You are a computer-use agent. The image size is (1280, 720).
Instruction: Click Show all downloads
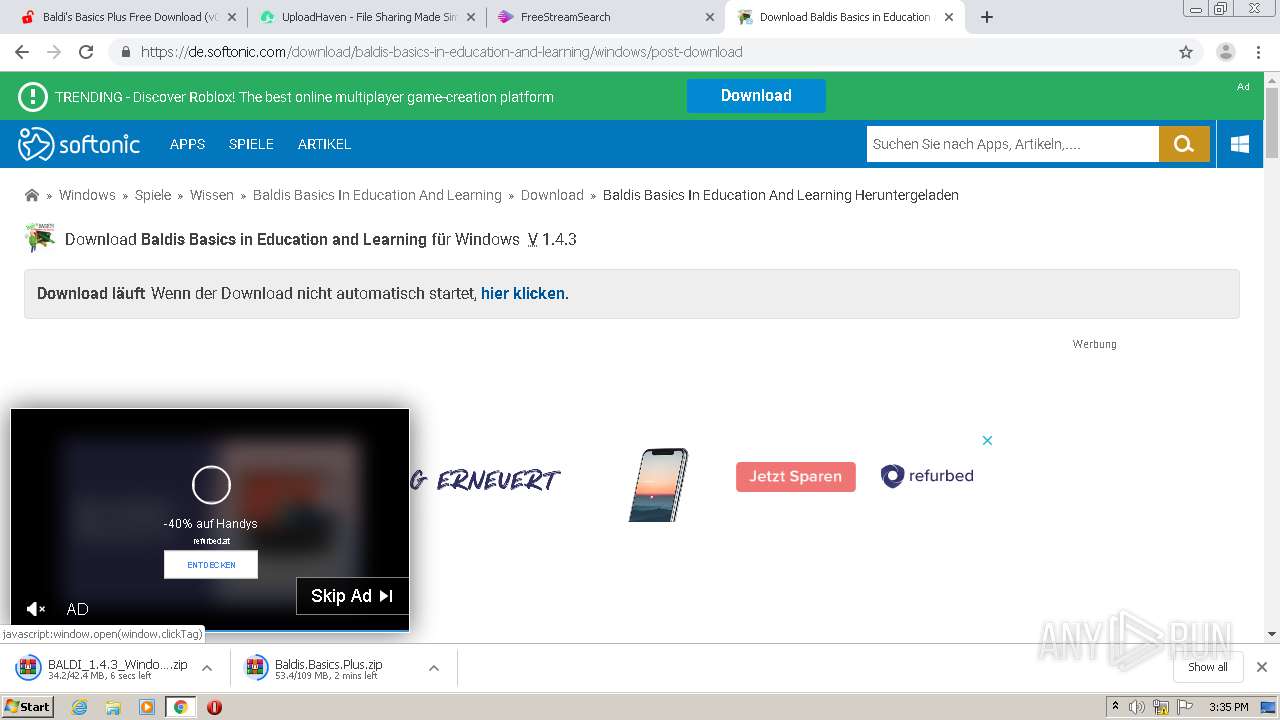point(1208,667)
